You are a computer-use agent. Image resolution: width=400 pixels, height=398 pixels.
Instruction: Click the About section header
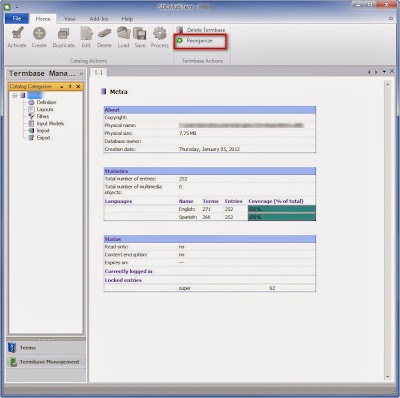[210, 110]
